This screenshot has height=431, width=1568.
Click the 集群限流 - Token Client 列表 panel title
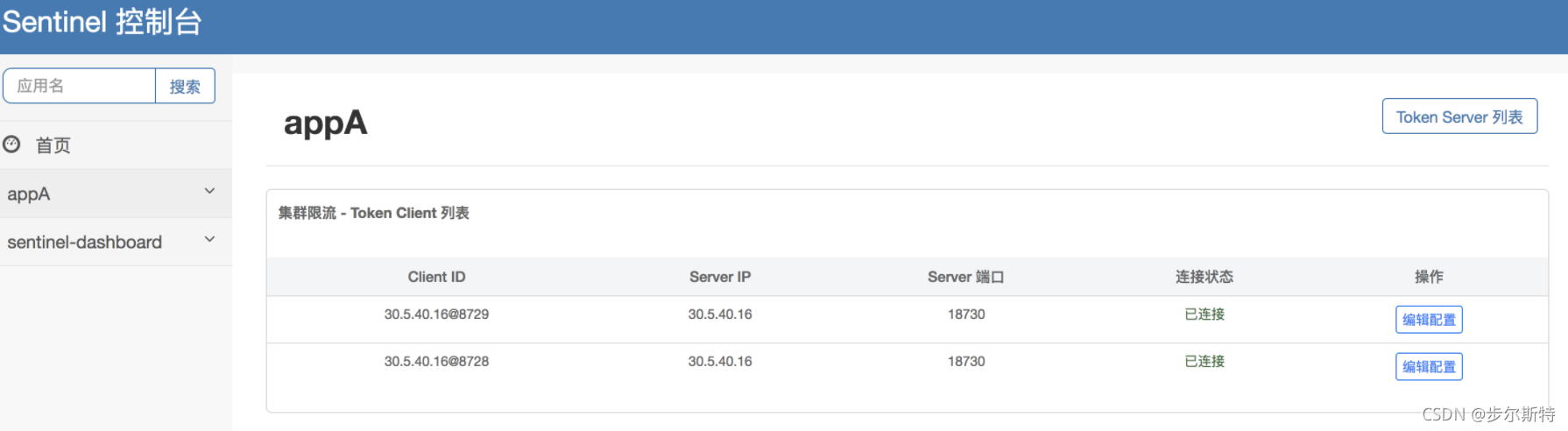(x=374, y=213)
